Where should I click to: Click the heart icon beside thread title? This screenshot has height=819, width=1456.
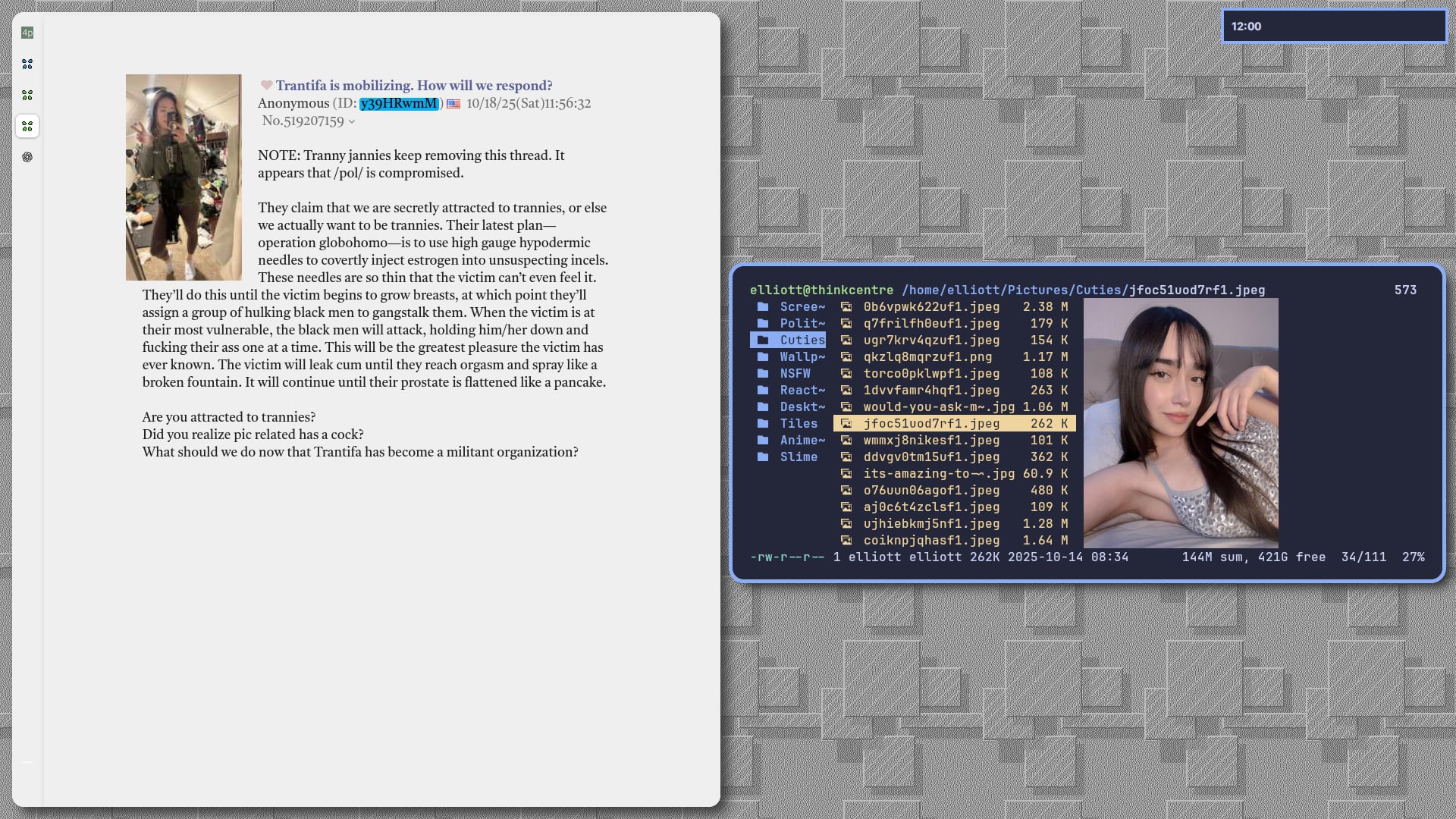pos(266,86)
